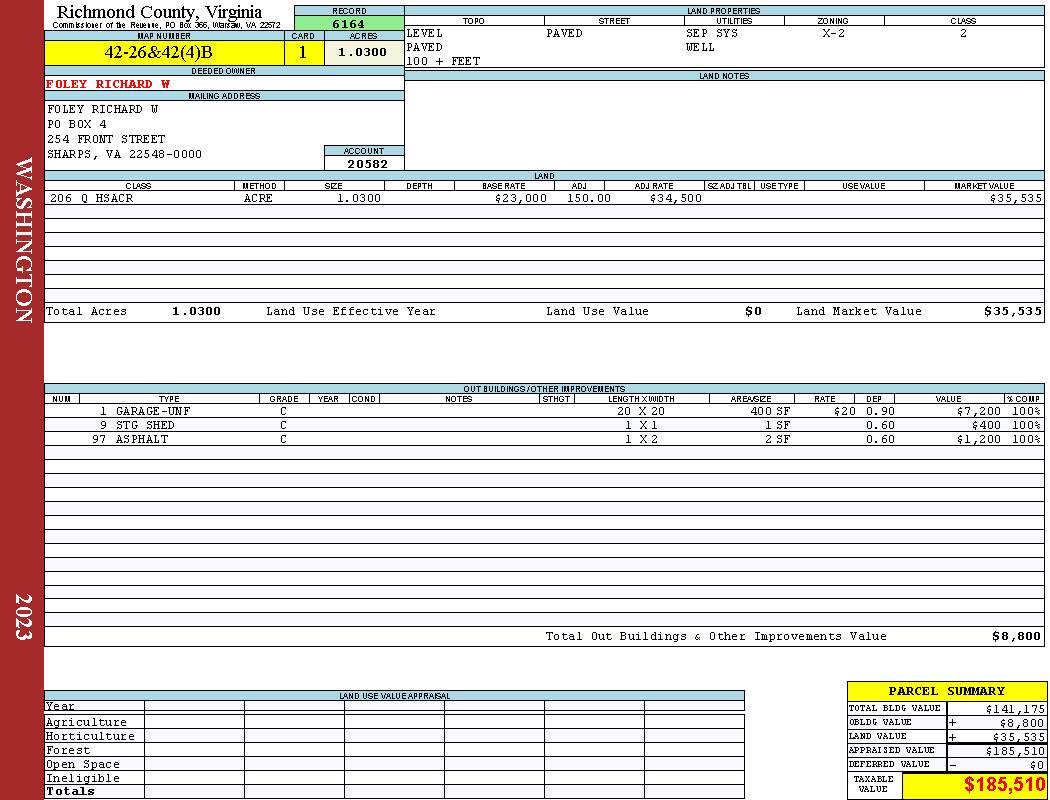Click the garage area 400 SF

point(770,411)
